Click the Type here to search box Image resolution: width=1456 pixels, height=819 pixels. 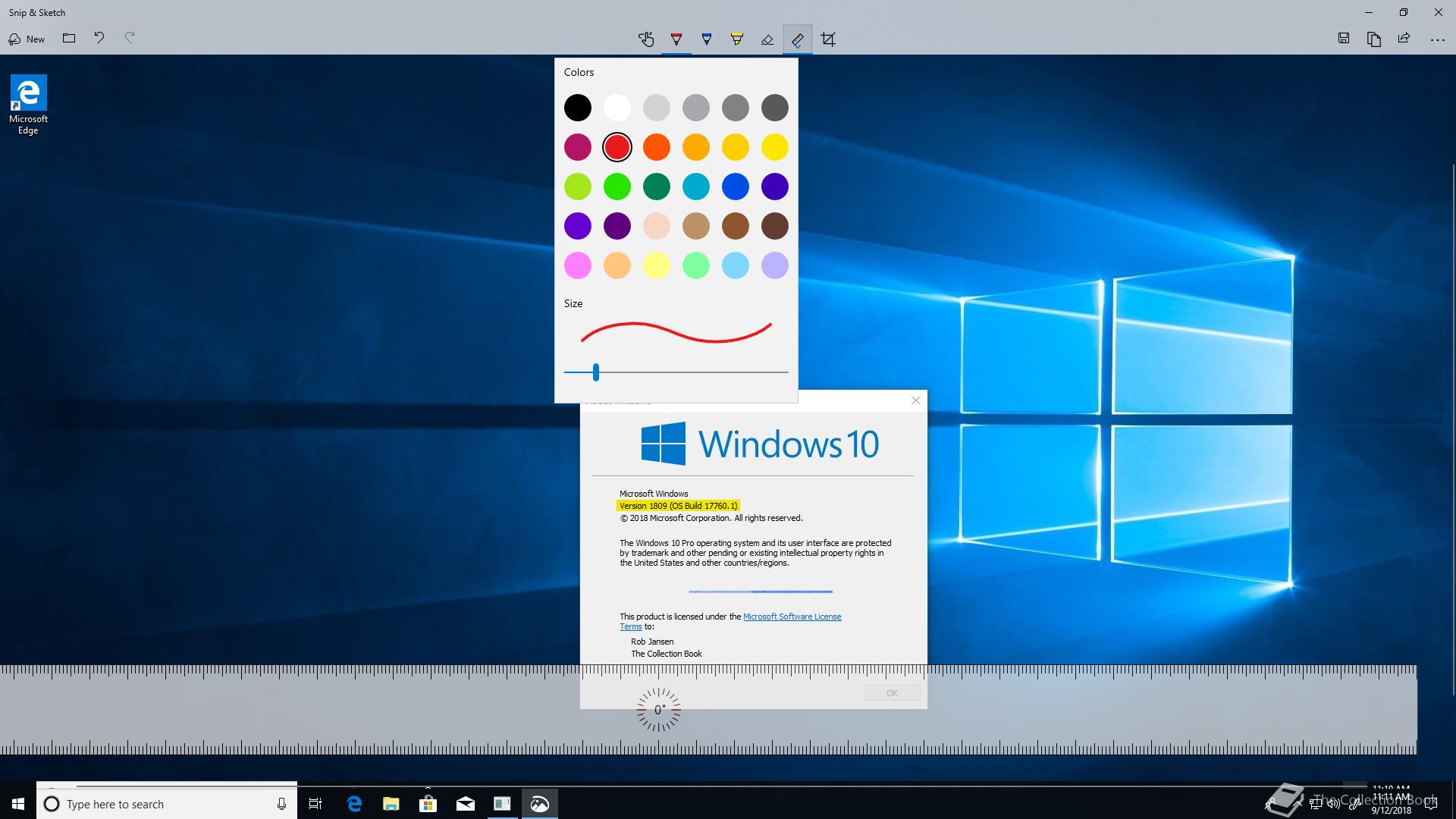point(167,804)
